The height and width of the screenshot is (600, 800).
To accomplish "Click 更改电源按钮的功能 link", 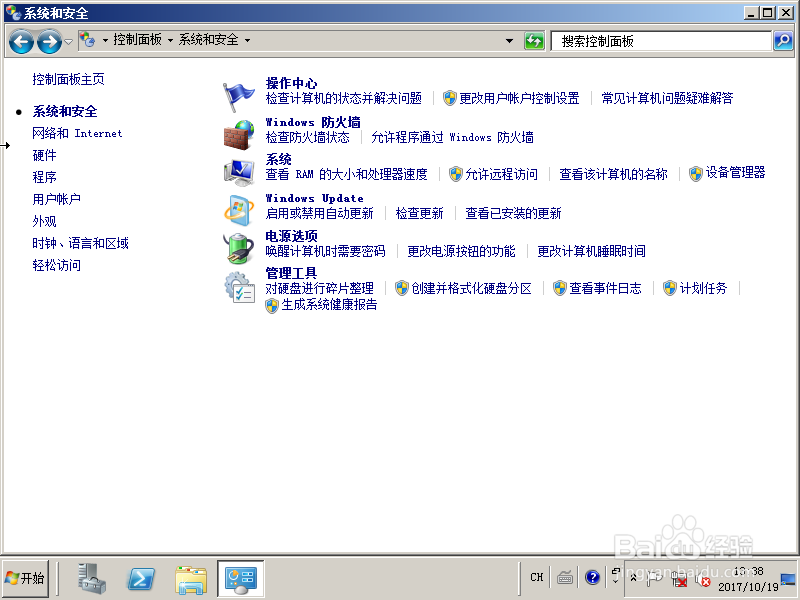I will point(461,251).
